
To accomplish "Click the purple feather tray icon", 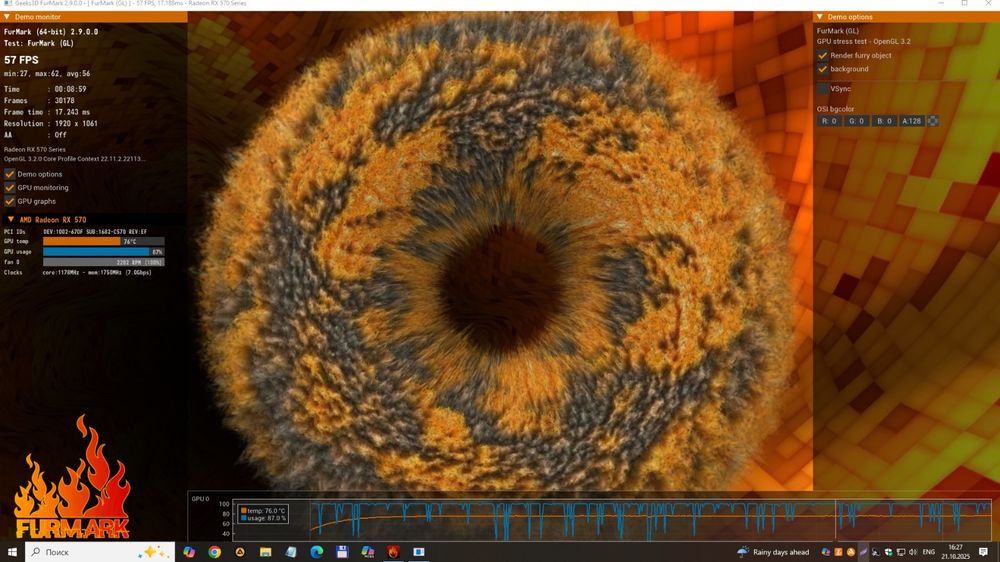I will pyautogui.click(x=863, y=552).
